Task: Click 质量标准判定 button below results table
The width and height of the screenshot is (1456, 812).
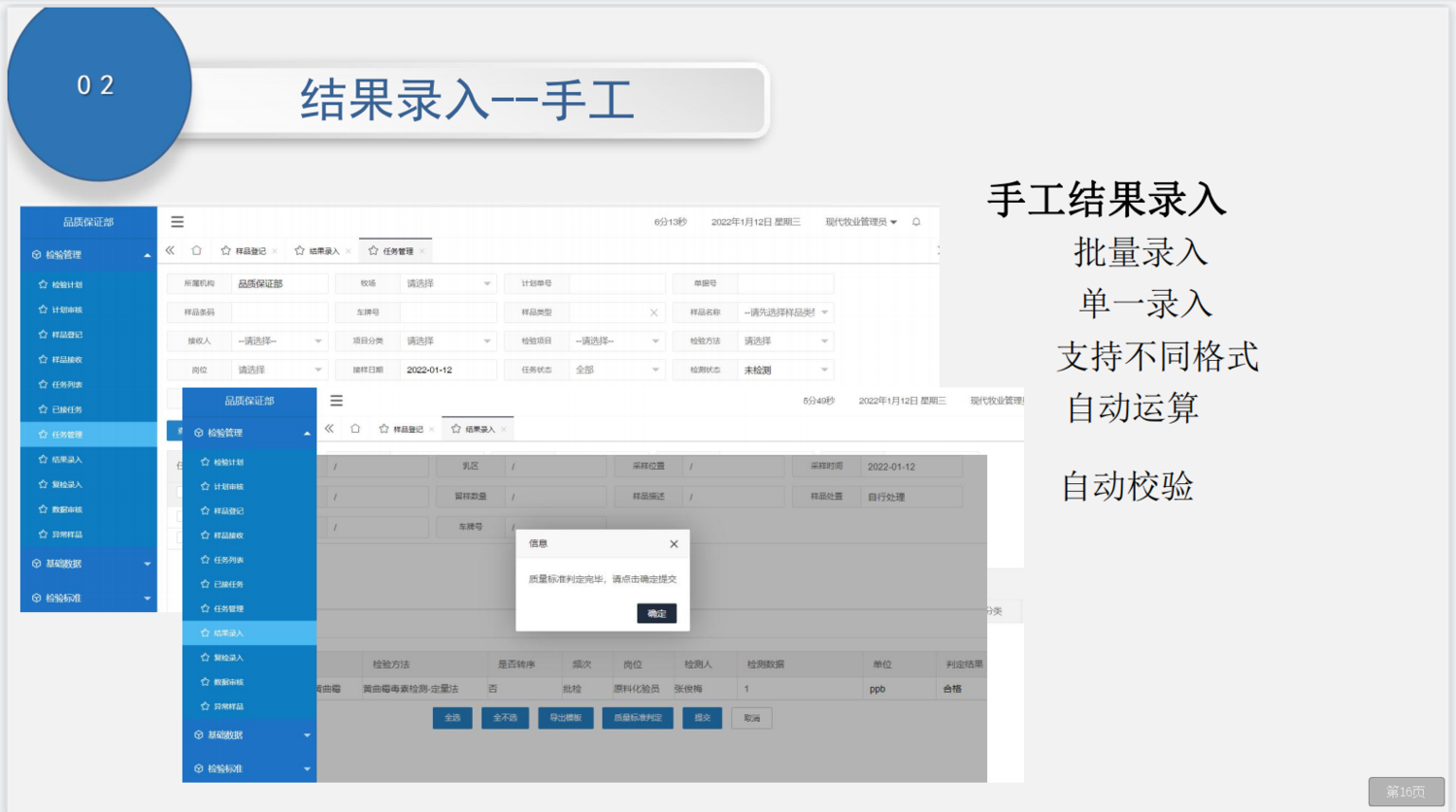Action: pyautogui.click(x=638, y=718)
